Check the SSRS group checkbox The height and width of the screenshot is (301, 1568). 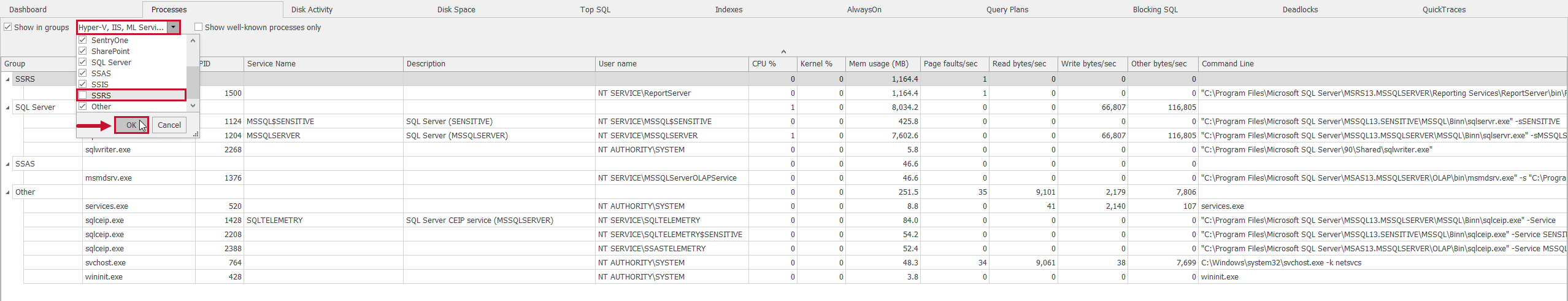[83, 95]
